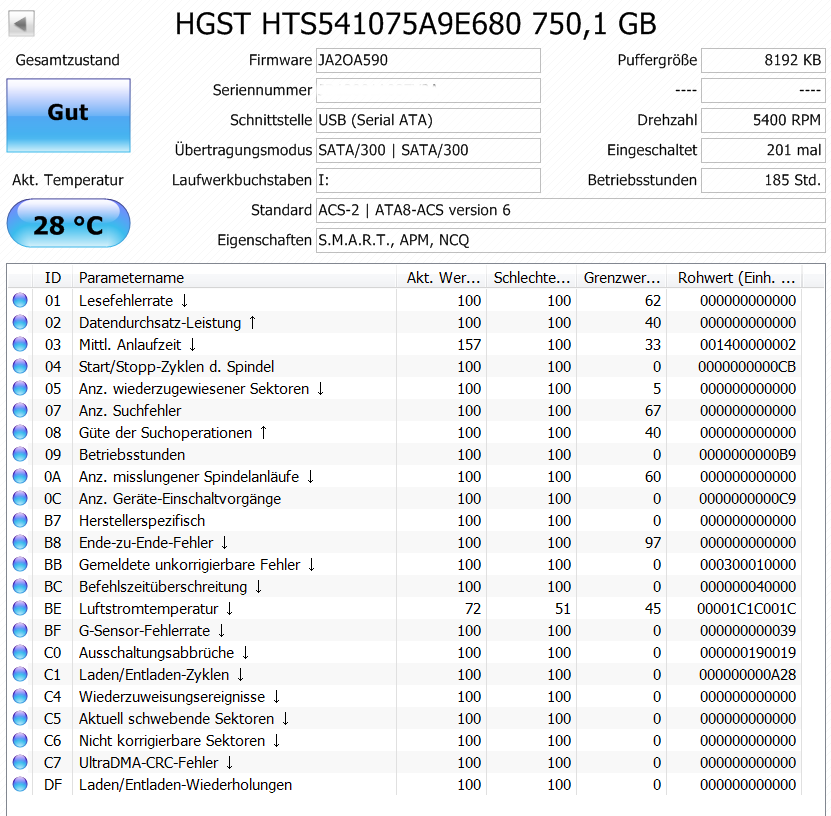
Task: Click the Drehzahl 5400 RPM field
Action: (x=763, y=120)
